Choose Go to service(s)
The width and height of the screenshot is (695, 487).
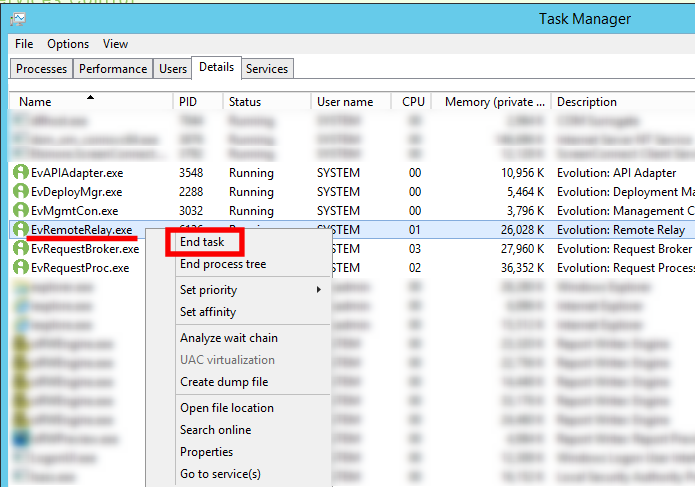[220, 474]
